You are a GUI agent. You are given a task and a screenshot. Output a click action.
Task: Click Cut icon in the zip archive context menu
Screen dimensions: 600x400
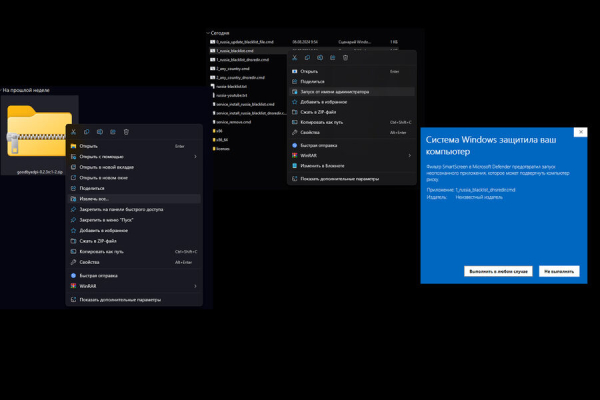pyautogui.click(x=73, y=132)
